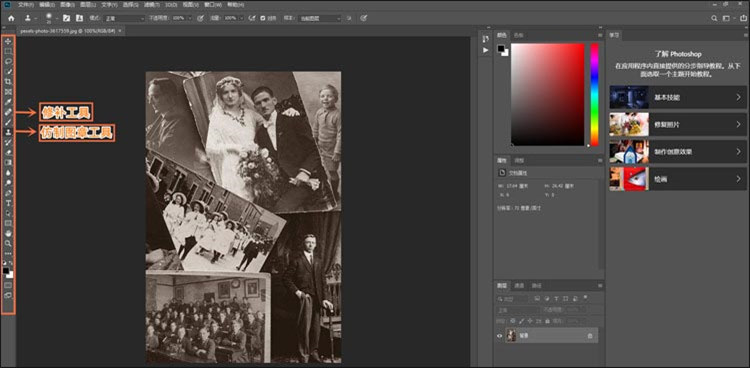Open the Clone Source panel icon

click(x=79, y=18)
